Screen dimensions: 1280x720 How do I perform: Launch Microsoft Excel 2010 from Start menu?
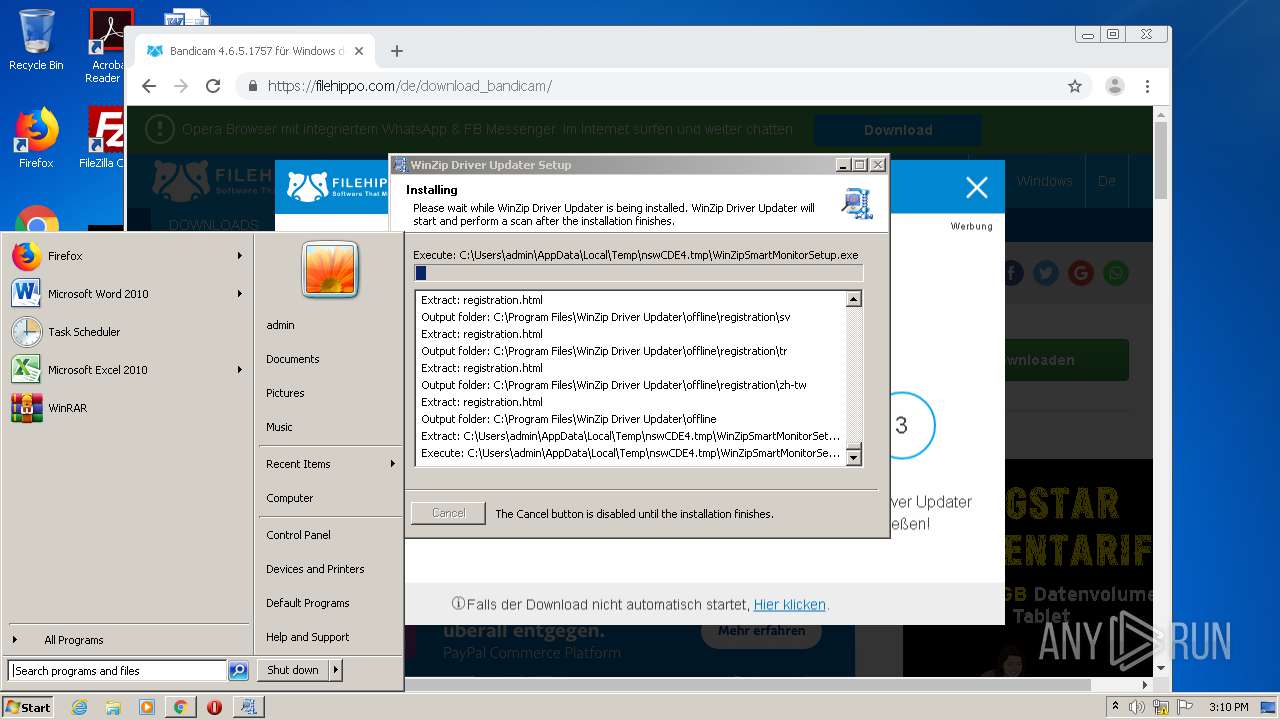pos(126,370)
